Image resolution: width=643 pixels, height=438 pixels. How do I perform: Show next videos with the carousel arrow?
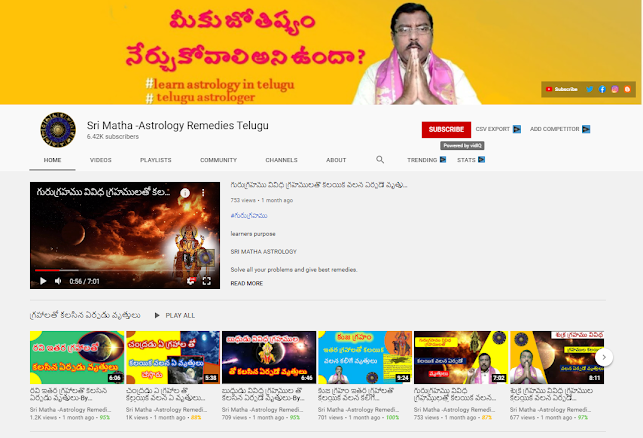(604, 357)
